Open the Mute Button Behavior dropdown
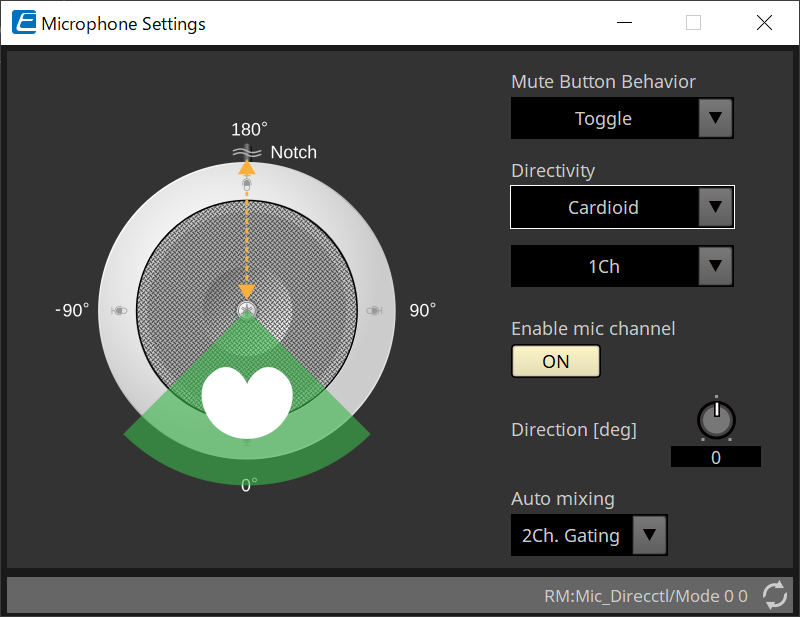 (621, 118)
